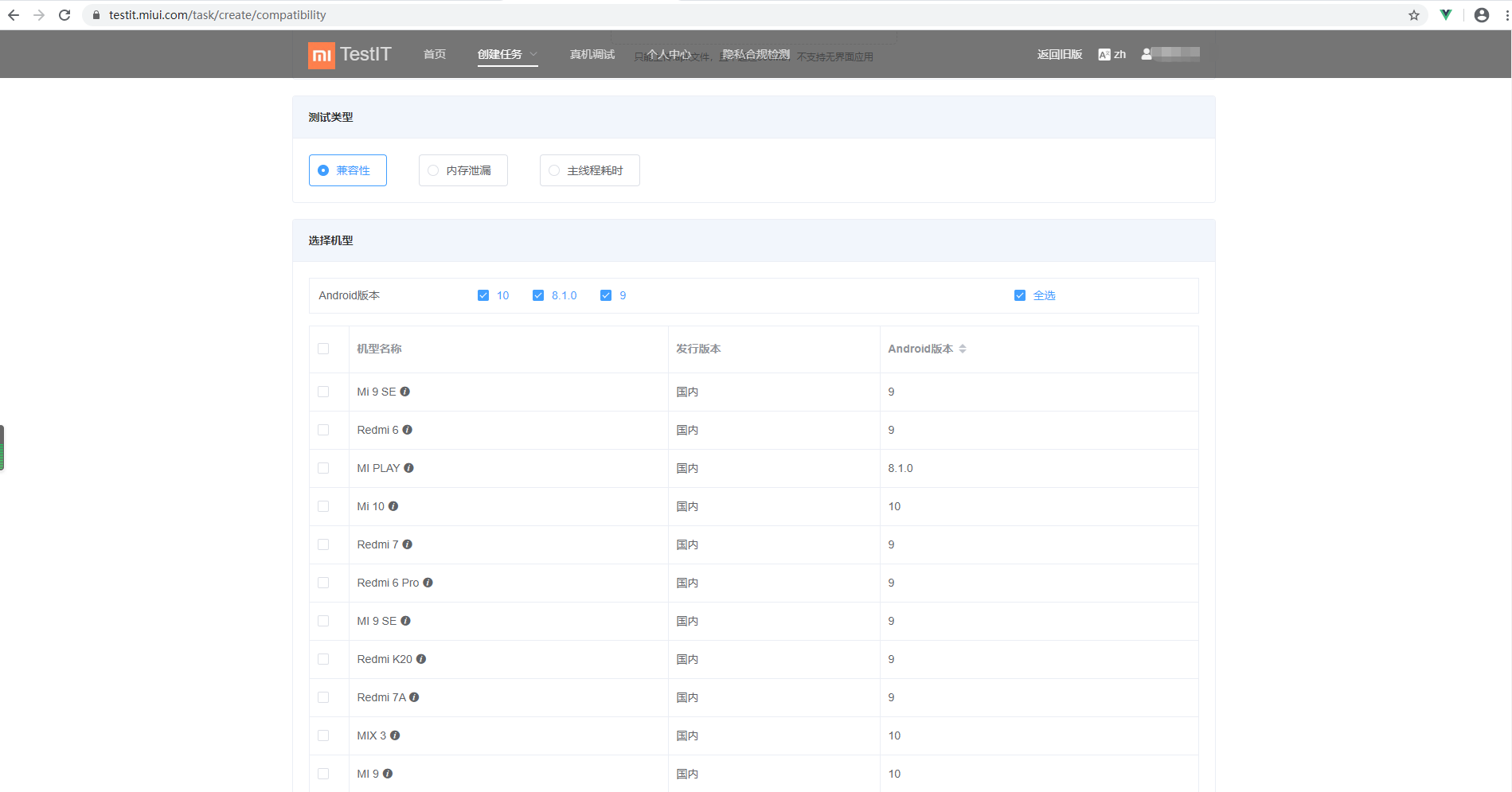
Task: Click the Redmi K20 device name
Action: coord(385,659)
